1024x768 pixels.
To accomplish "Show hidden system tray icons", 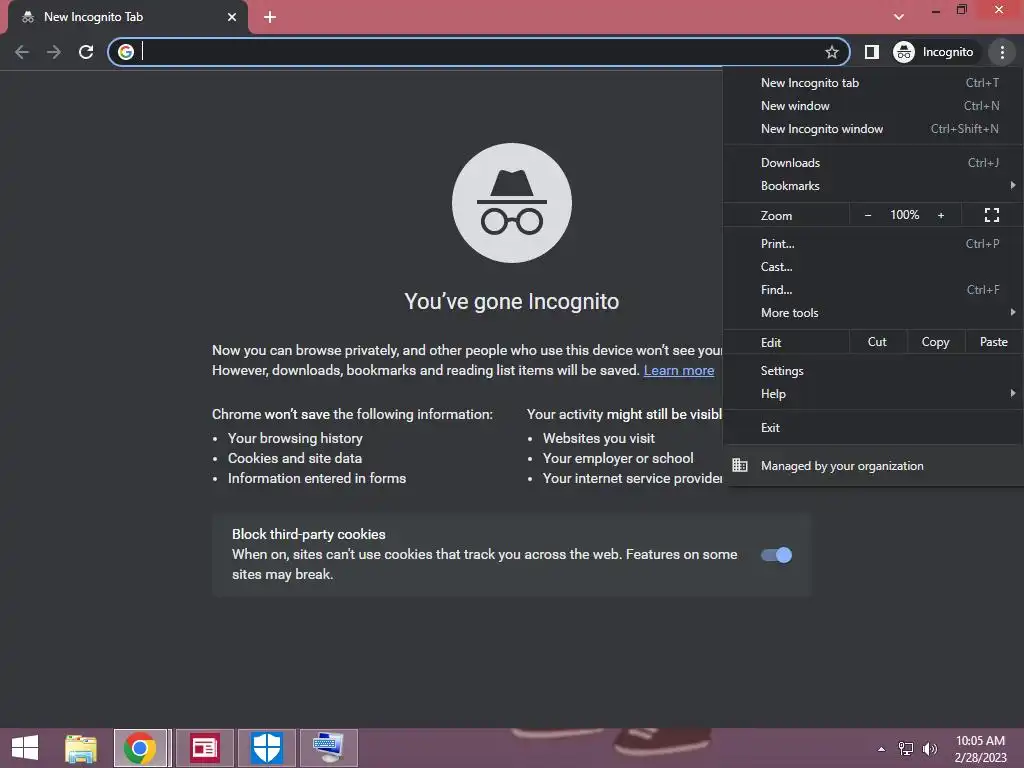I will (x=882, y=749).
